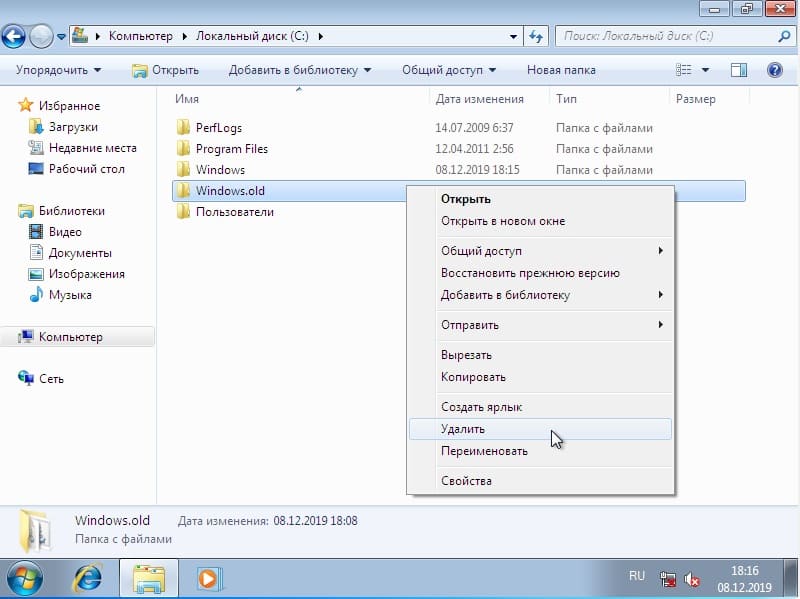800x599 pixels.
Task: Open Internet Explorer from the taskbar
Action: click(89, 577)
